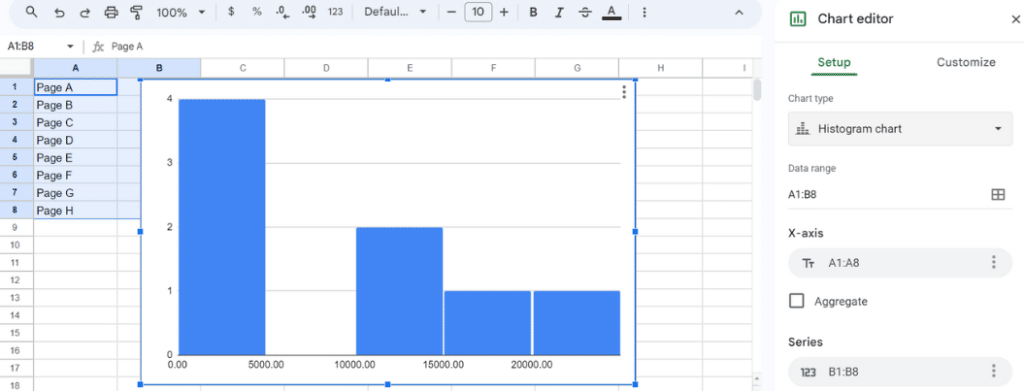Open the X-axis A1:A8 three-dot menu
Screen dimensions: 1024x391
point(993,262)
